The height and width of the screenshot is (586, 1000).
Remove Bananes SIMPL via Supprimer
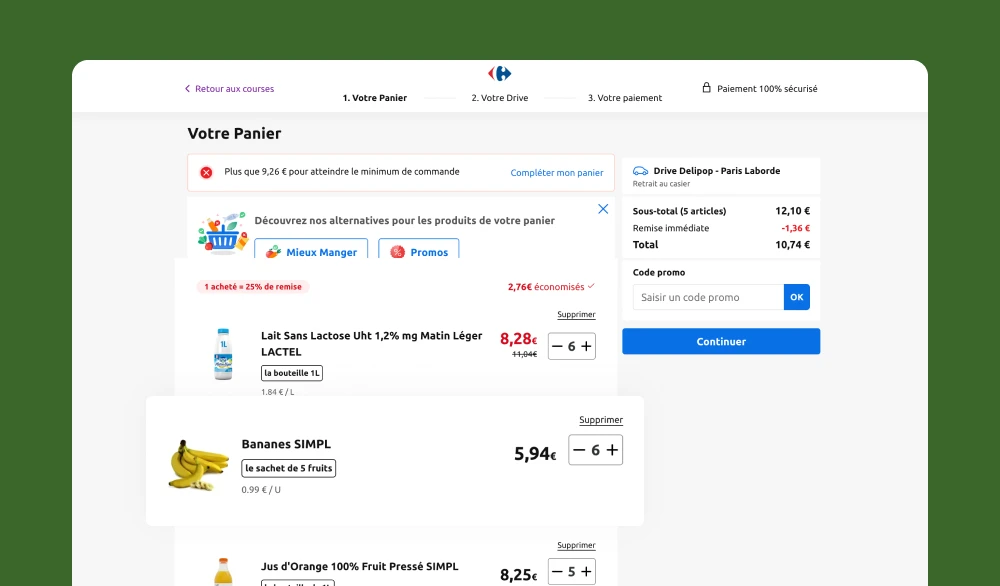[601, 420]
